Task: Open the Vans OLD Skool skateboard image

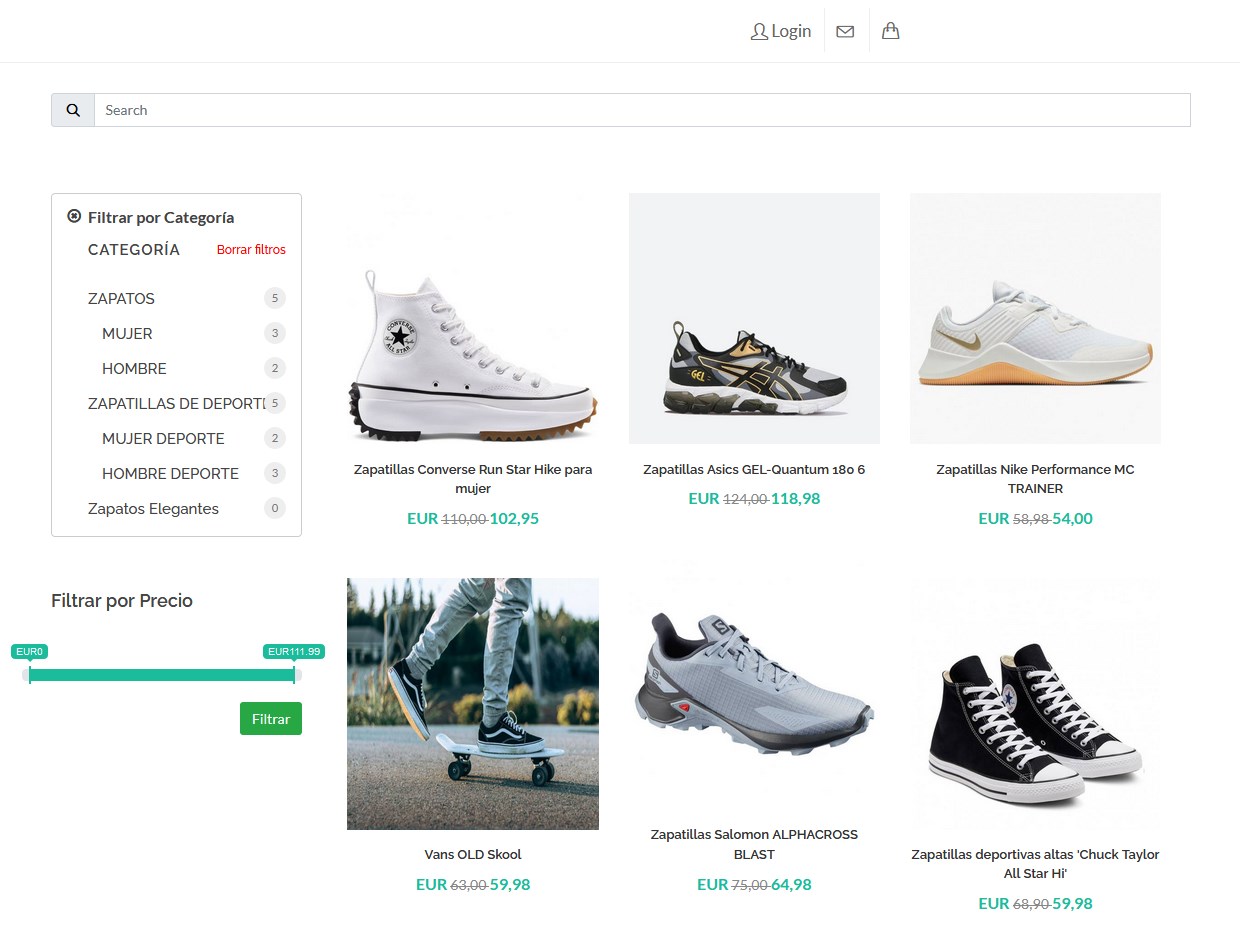Action: click(x=473, y=703)
